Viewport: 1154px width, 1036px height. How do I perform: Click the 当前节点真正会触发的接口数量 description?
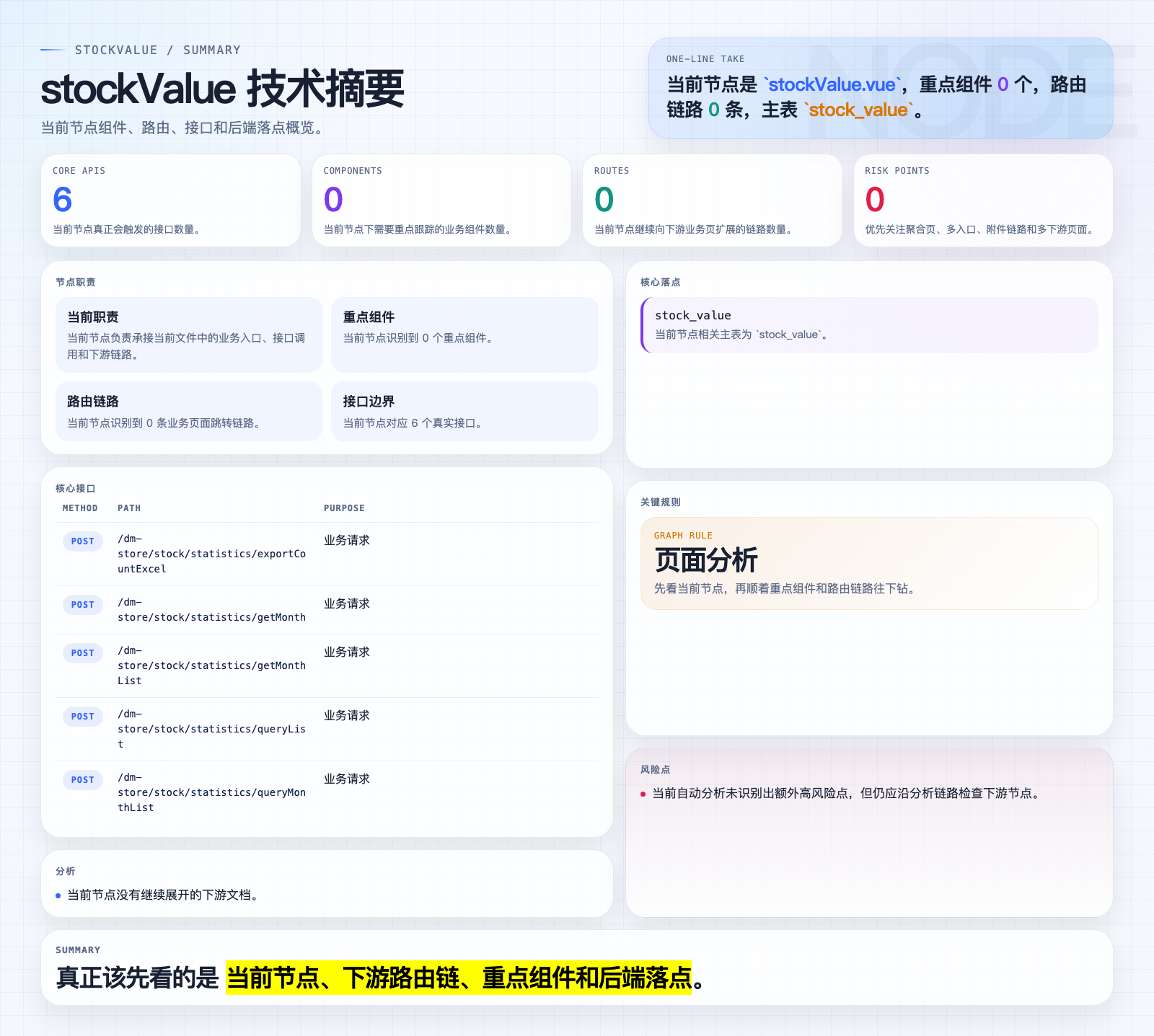pos(127,229)
